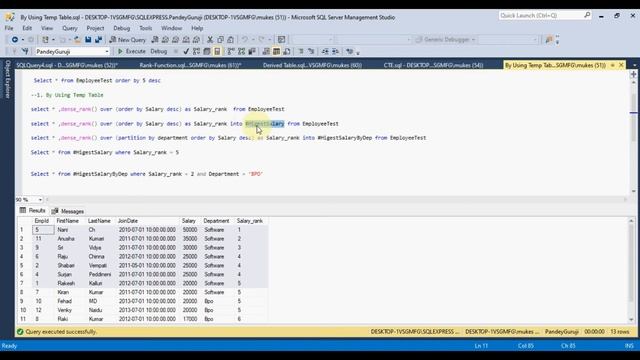The height and width of the screenshot is (360, 640).
Task: Pin the By Using Temp Table tab
Action: point(612,65)
